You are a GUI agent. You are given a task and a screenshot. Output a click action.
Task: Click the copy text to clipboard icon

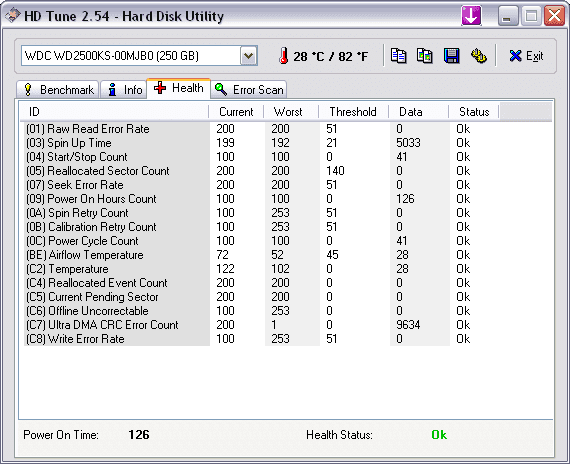[398, 56]
